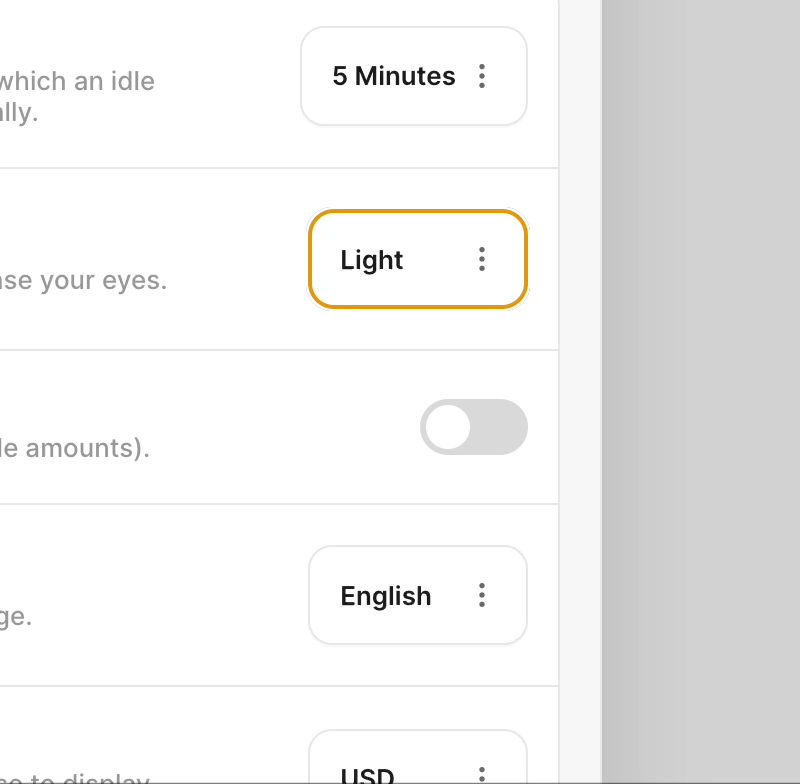The image size is (800, 784).
Task: Open the English language dropdown
Action: (417, 596)
